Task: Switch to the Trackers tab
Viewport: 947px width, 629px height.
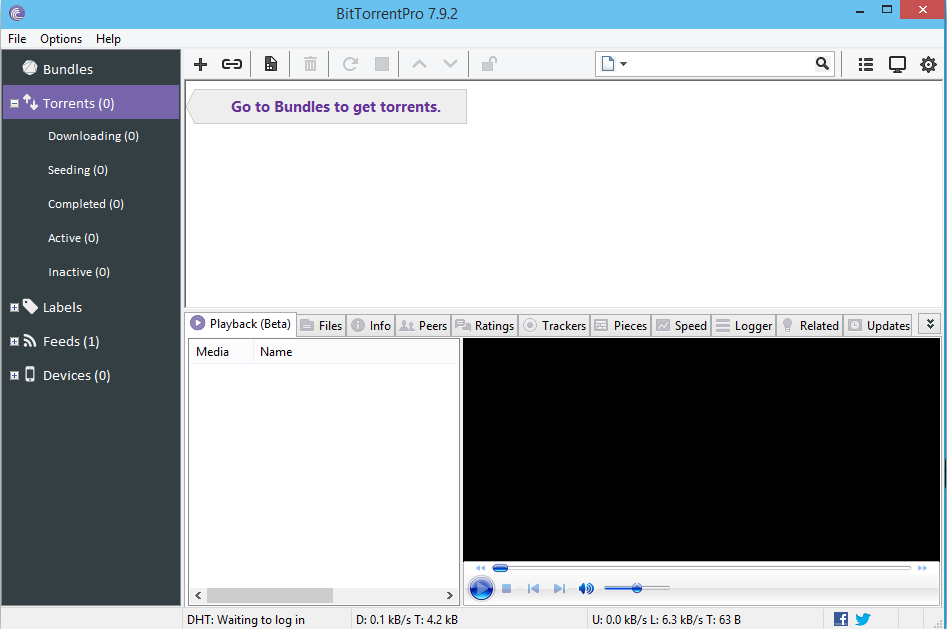Action: (x=554, y=326)
